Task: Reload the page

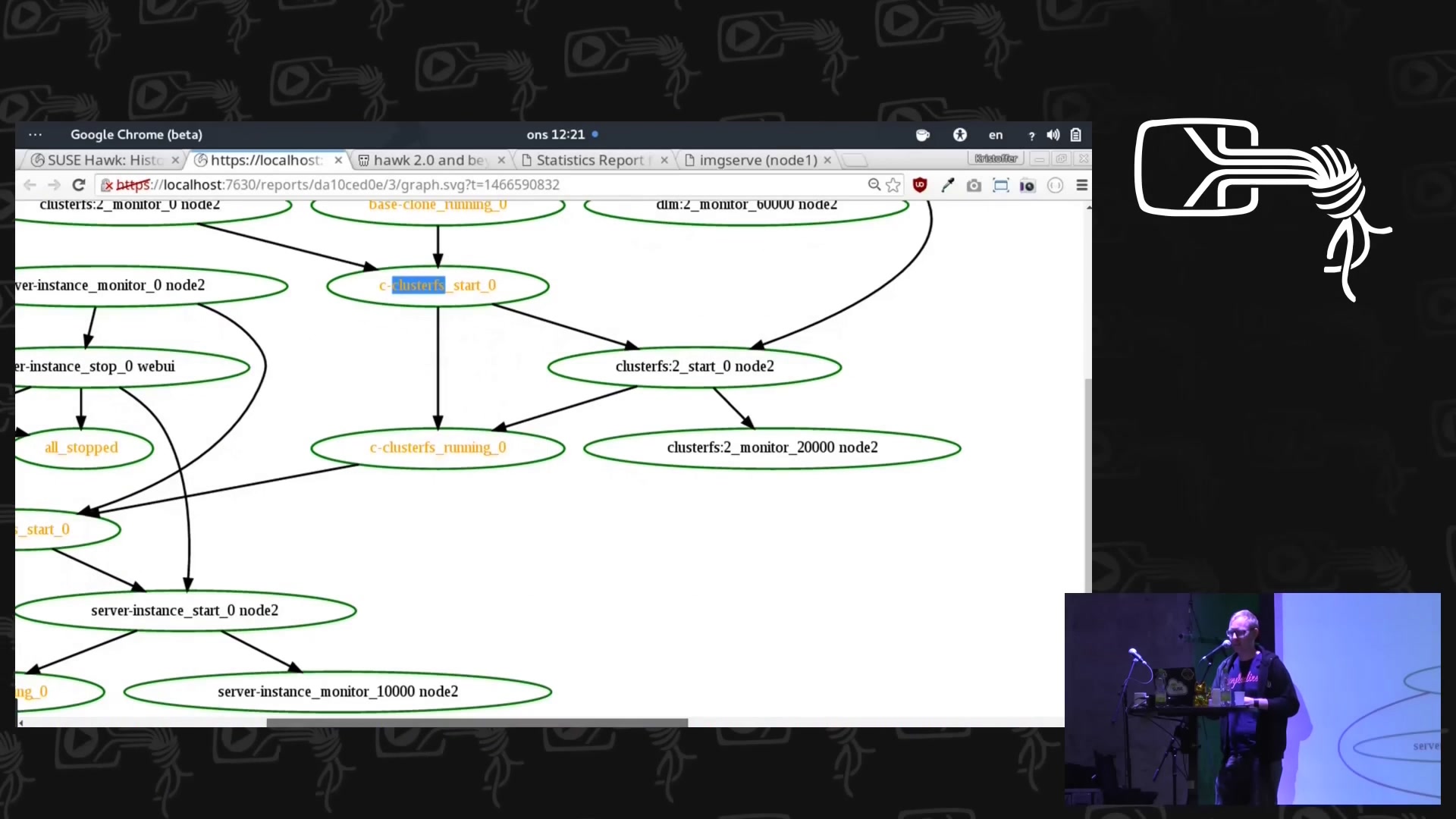Action: (78, 185)
